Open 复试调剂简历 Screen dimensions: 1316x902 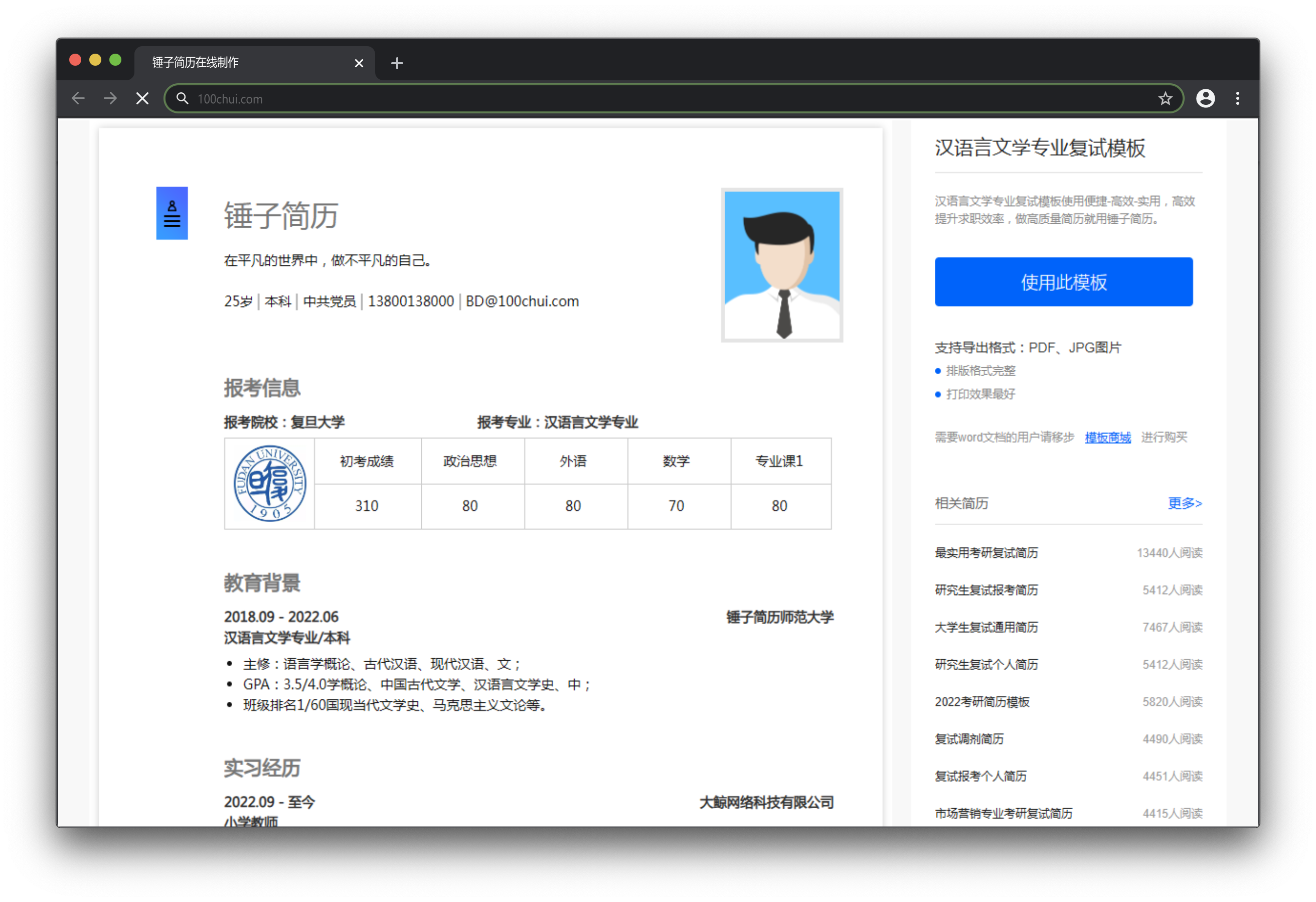tap(969, 739)
